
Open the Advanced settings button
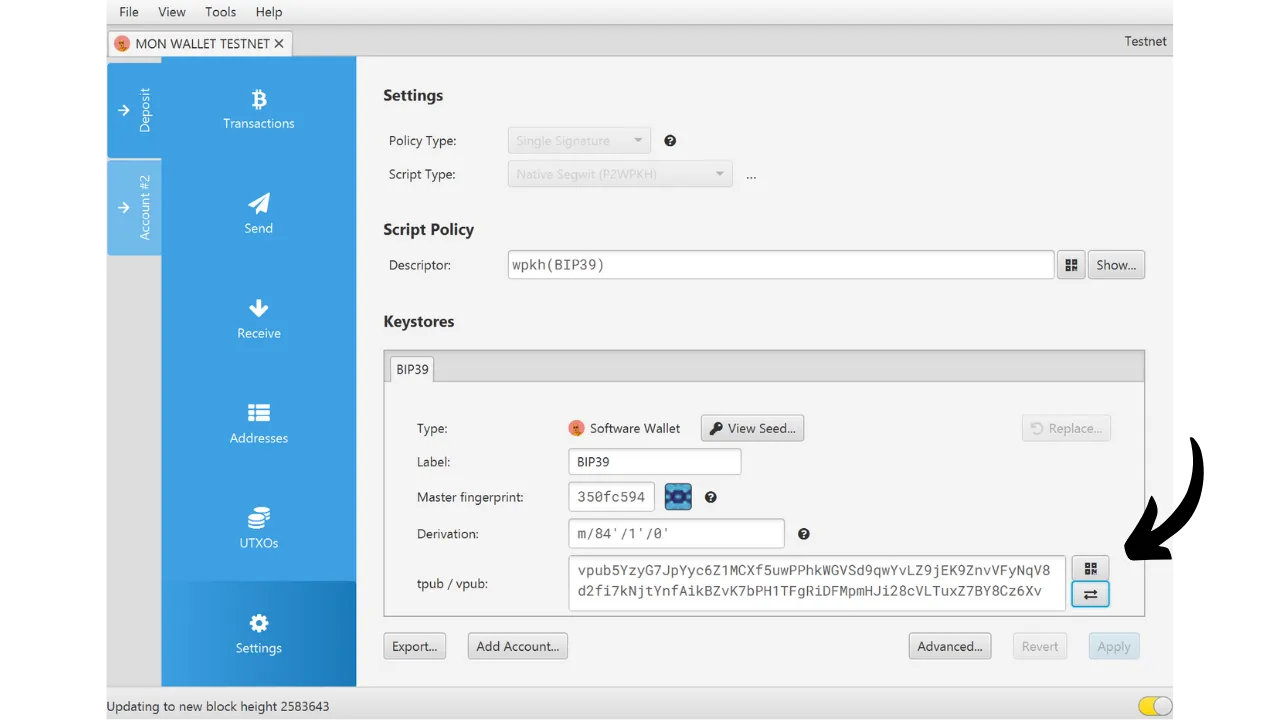[949, 646]
